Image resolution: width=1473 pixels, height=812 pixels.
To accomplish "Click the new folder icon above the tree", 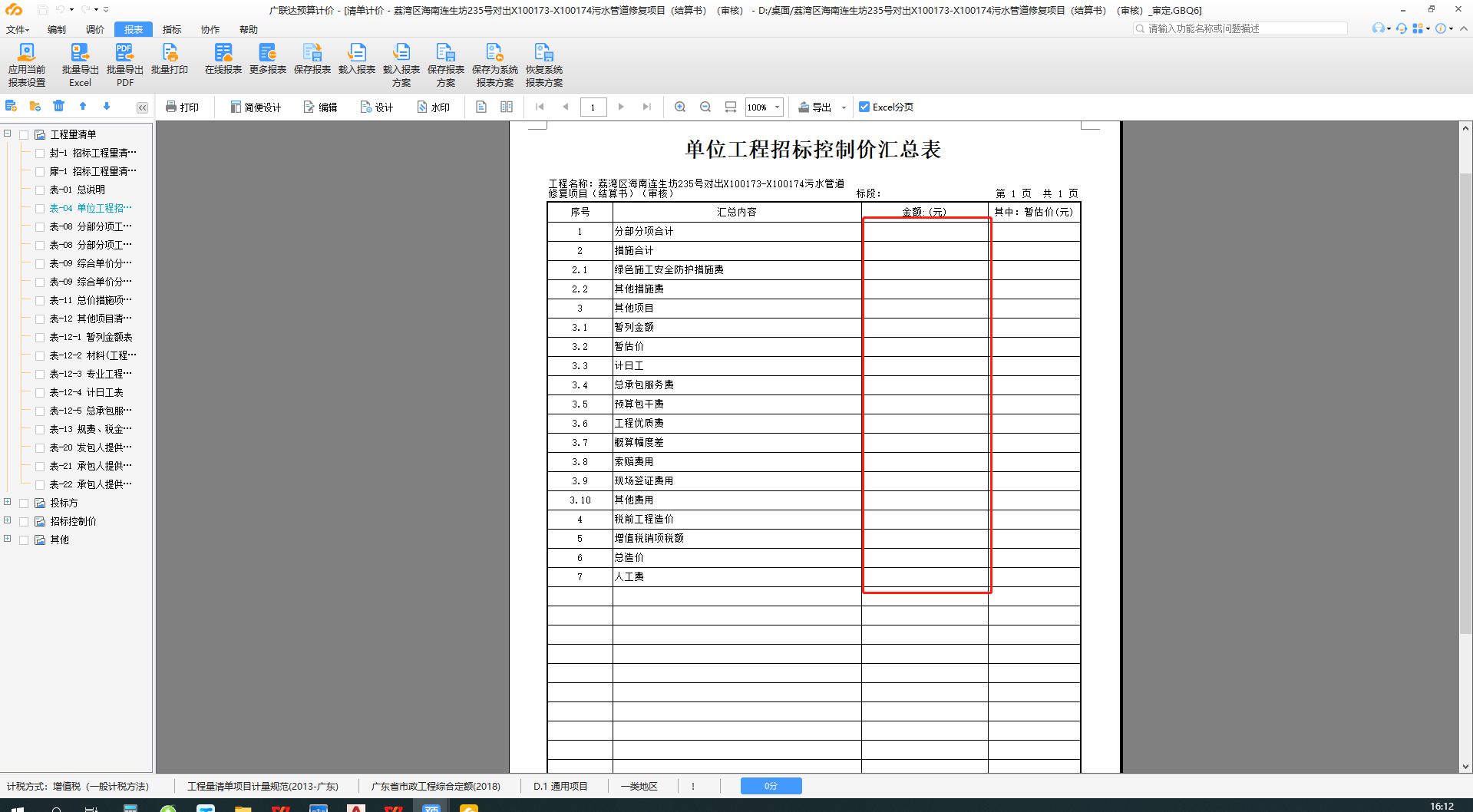I will (35, 106).
